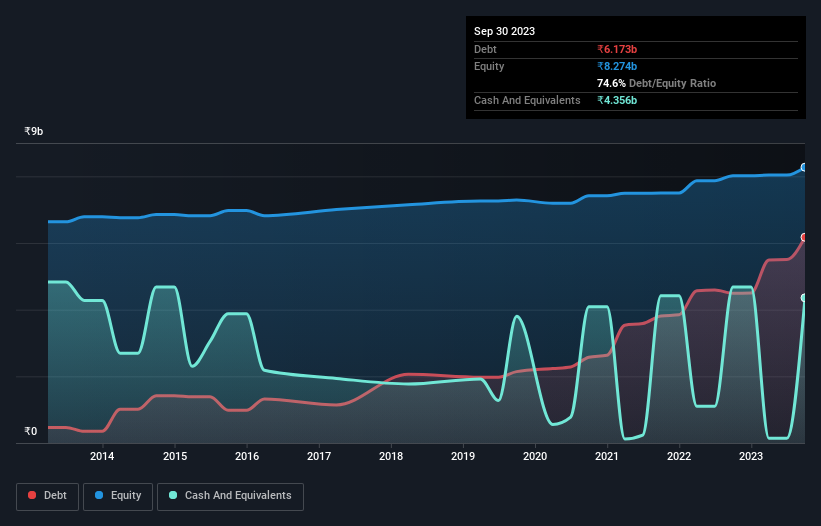Click the teal Cash endpoint marker on chart
The height and width of the screenshot is (526, 821).
[804, 298]
